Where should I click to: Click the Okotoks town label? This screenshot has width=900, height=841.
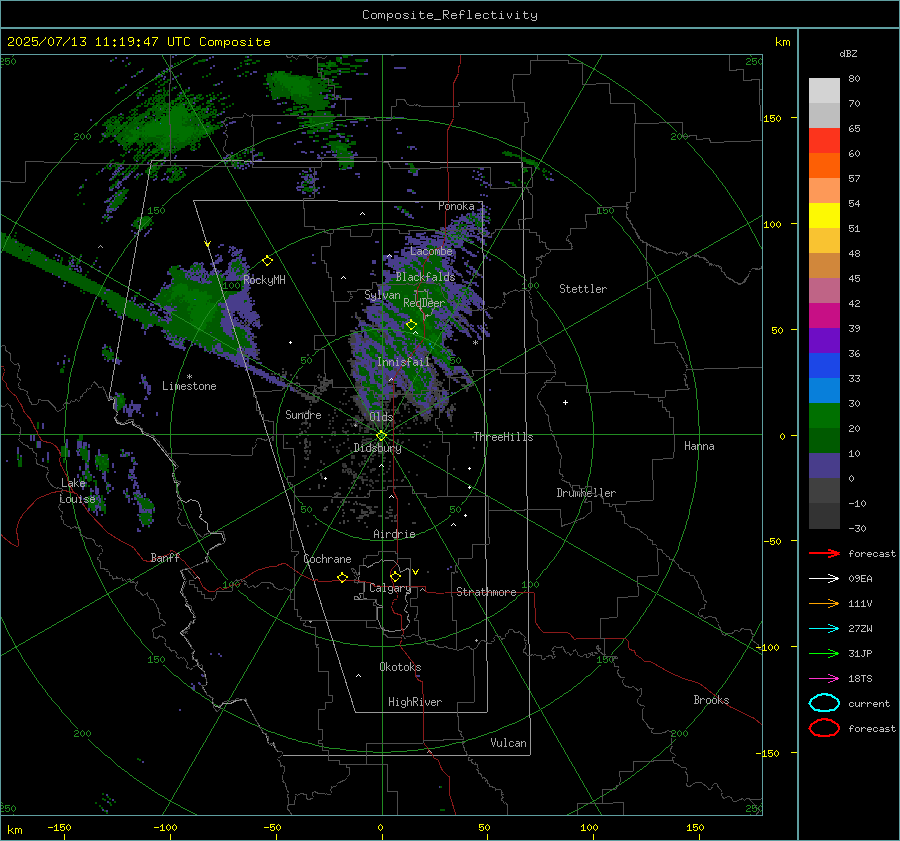[x=400, y=667]
